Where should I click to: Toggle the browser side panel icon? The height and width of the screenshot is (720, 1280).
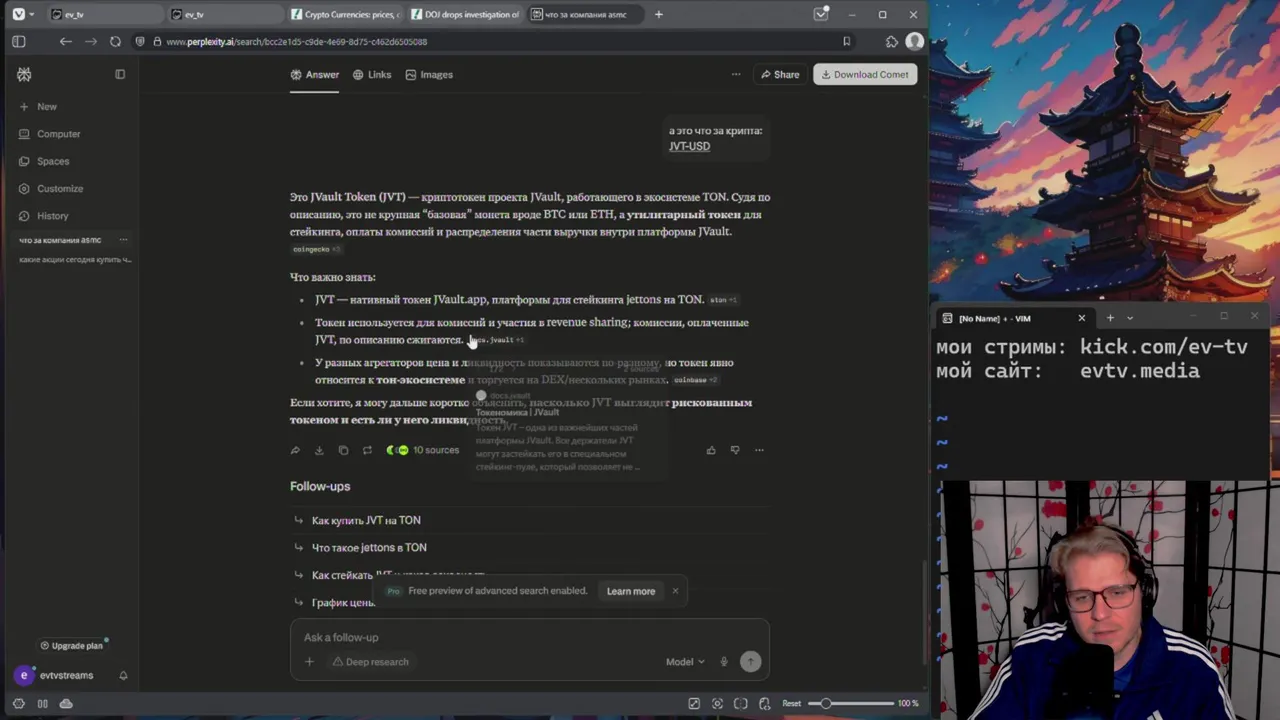pos(18,41)
